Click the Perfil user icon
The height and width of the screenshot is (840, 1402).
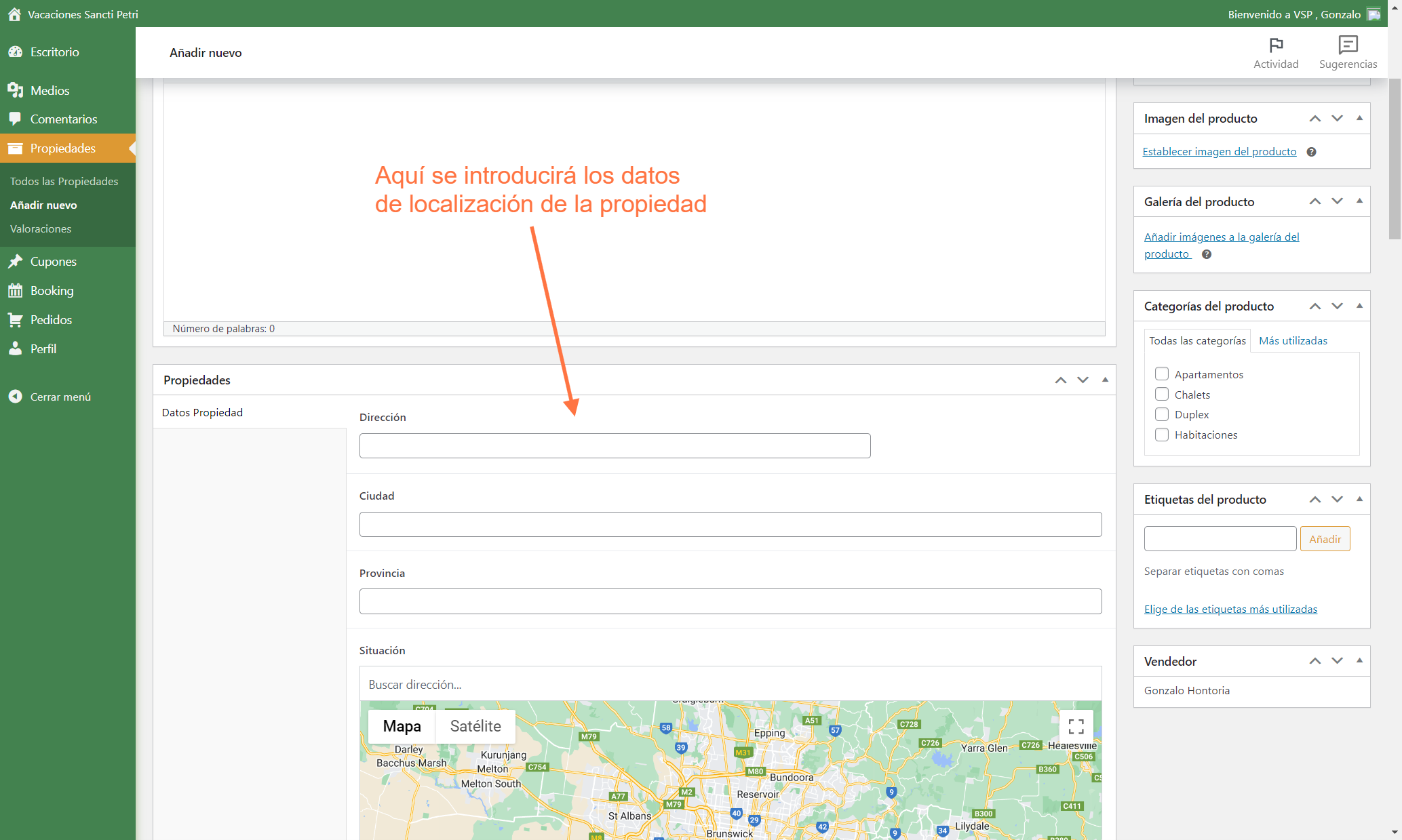(15, 348)
